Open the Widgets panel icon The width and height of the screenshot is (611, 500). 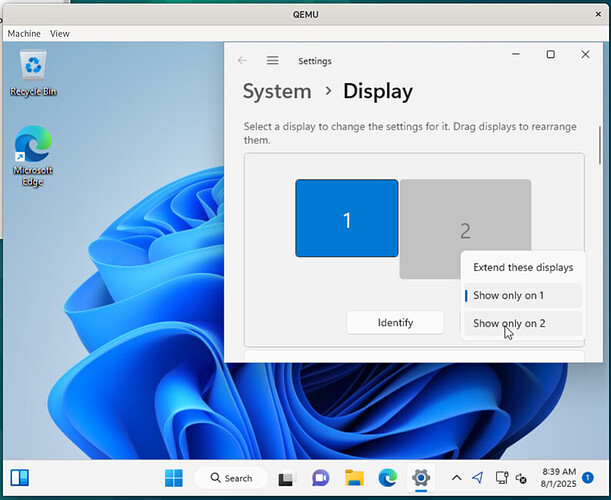point(19,478)
